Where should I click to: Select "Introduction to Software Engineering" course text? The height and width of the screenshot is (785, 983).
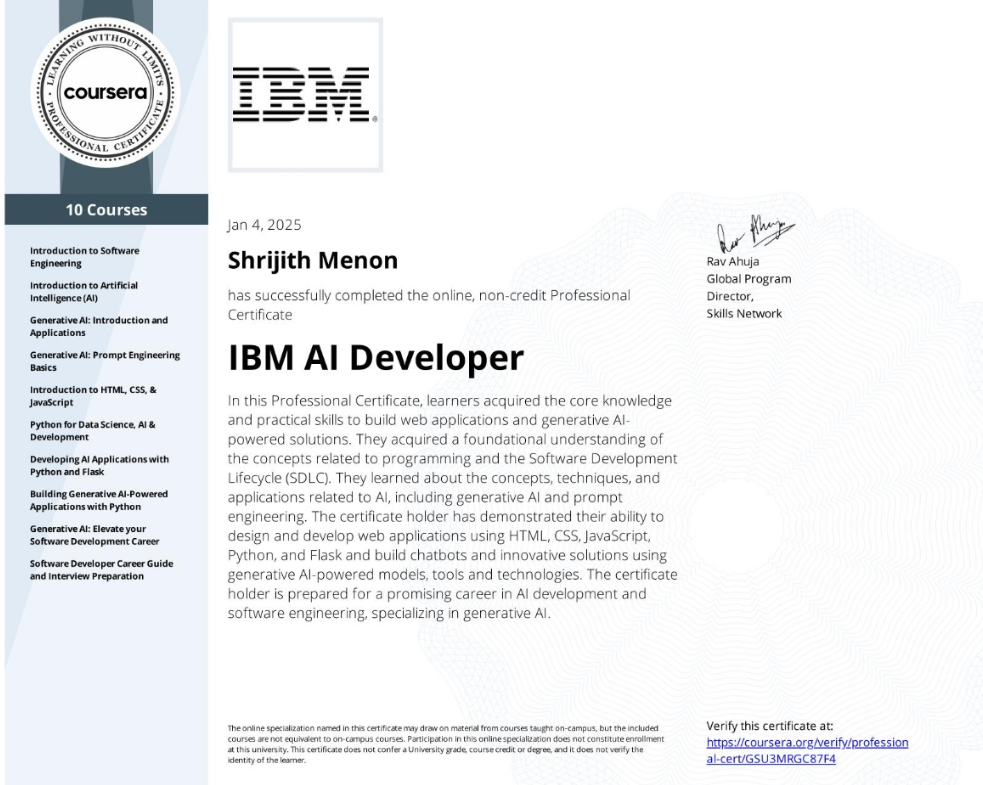85,257
